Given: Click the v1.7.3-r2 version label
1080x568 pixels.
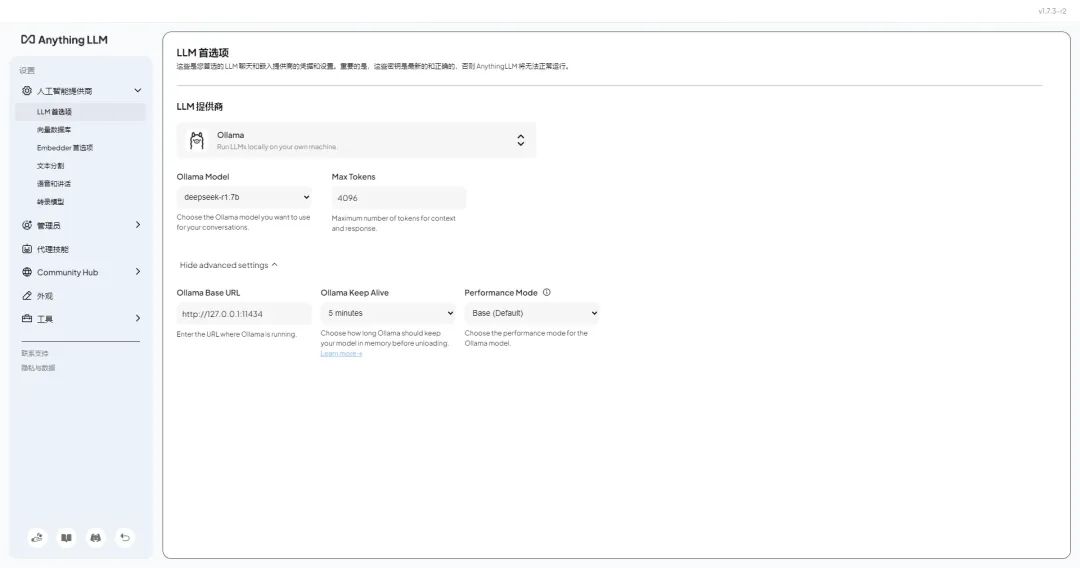Looking at the screenshot, I should click(1052, 11).
